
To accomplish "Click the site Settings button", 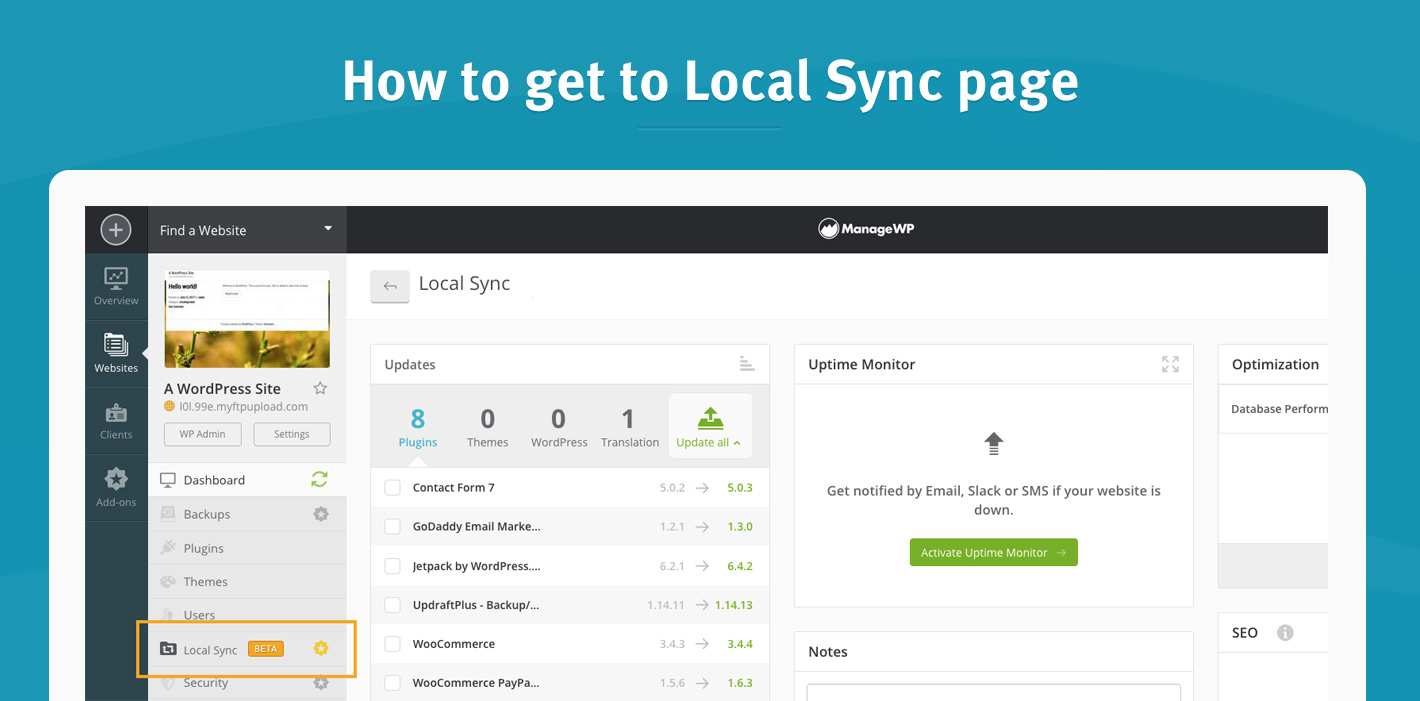I will coord(291,434).
